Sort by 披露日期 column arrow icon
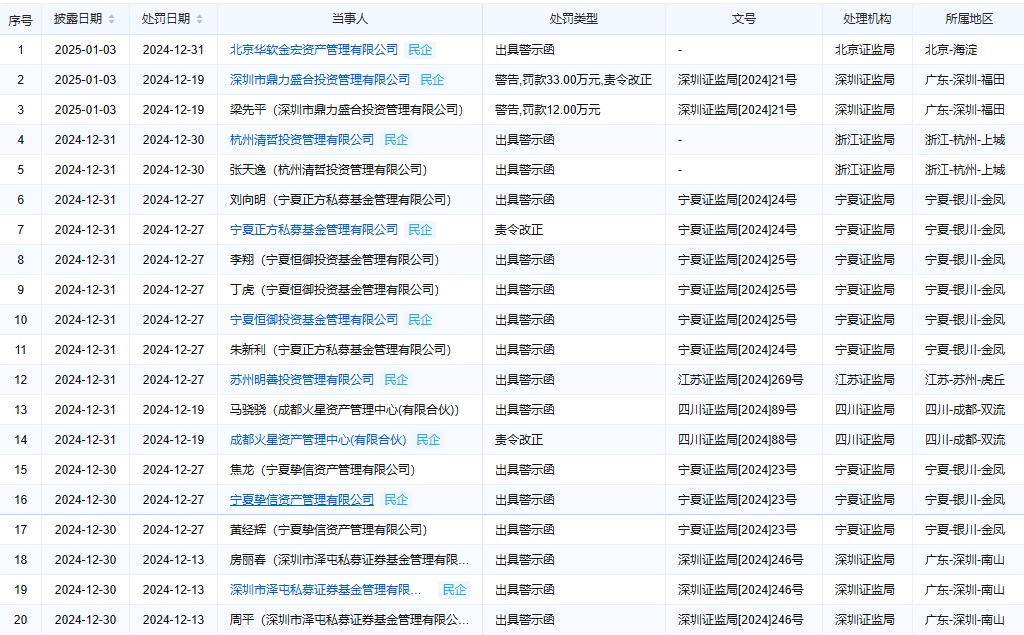Screen dimensions: 1024x635 coord(112,20)
